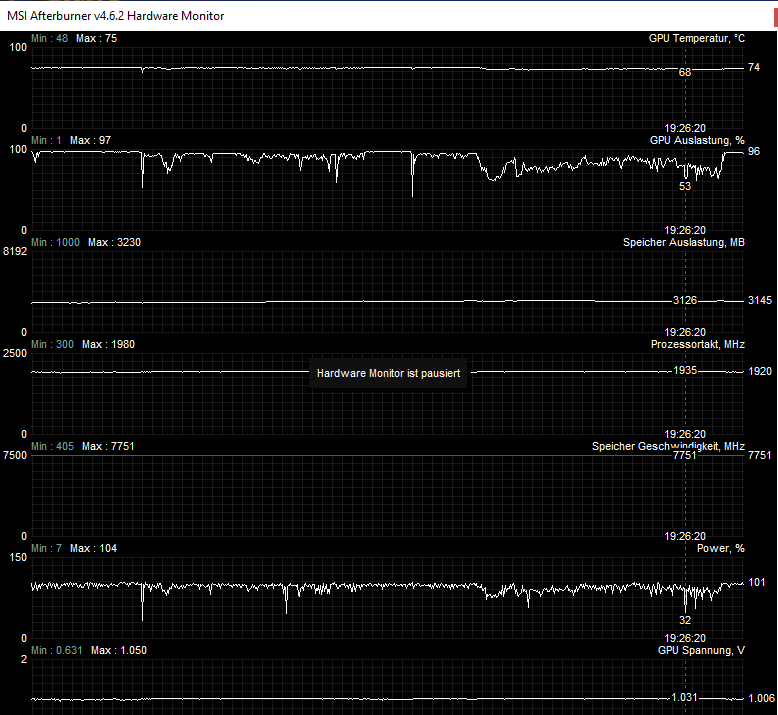
Task: Click core clock Min : 300 value
Action: (52, 344)
